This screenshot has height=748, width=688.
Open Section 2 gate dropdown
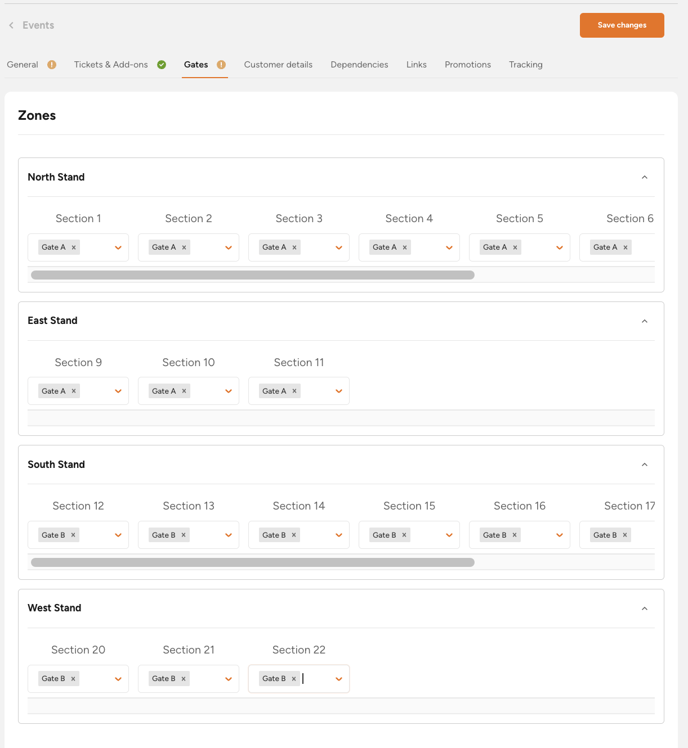pos(228,248)
